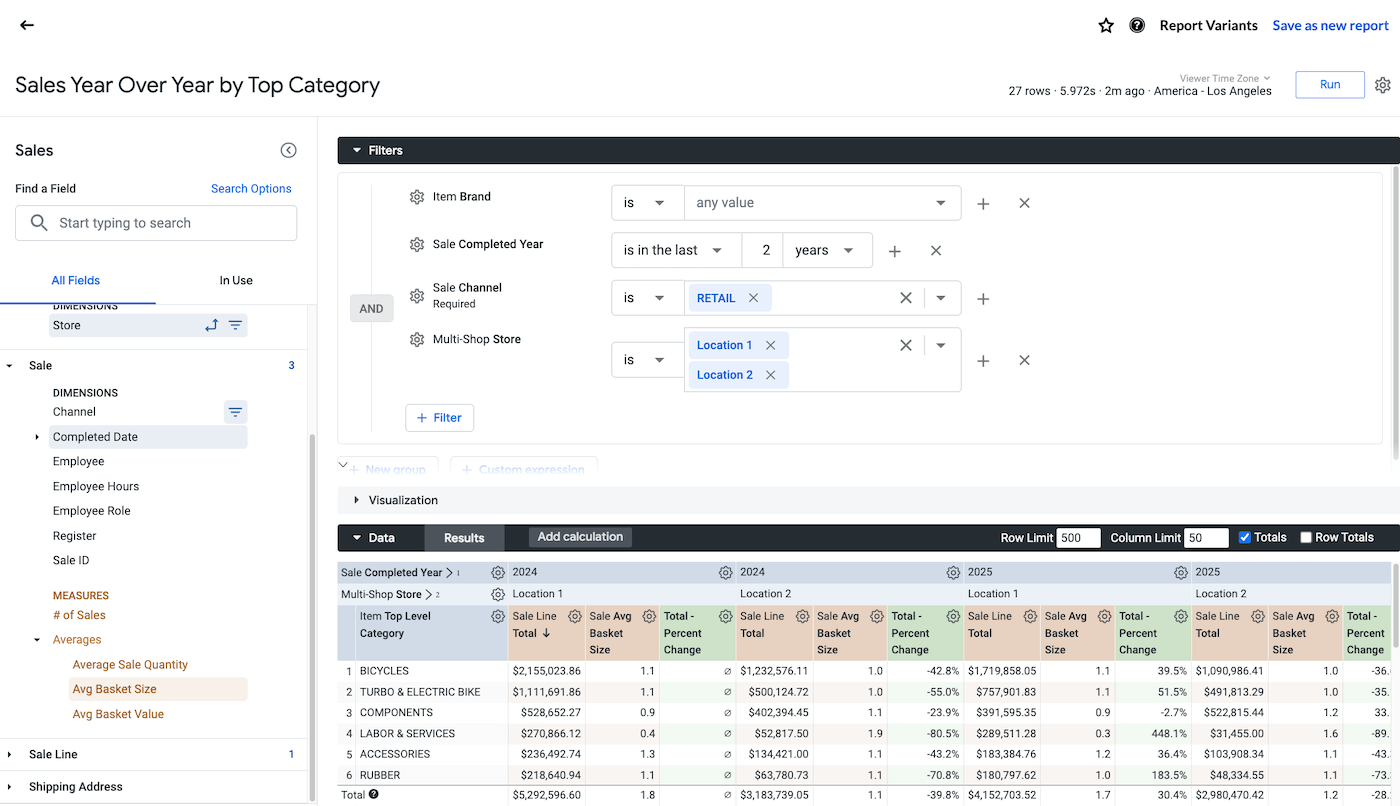Click the filter icon next to the Channel dimension
The image size is (1400, 806).
235,411
